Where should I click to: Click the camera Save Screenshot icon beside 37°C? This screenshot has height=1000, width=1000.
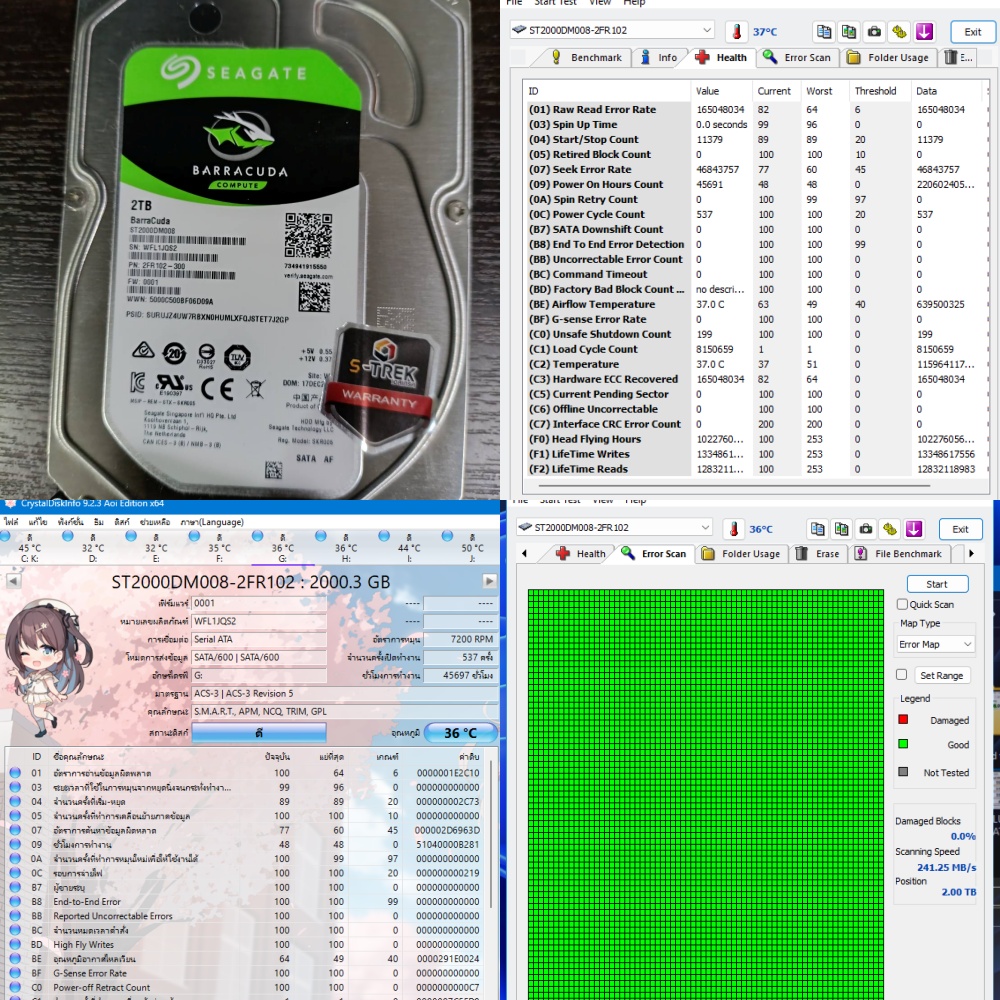pos(874,31)
